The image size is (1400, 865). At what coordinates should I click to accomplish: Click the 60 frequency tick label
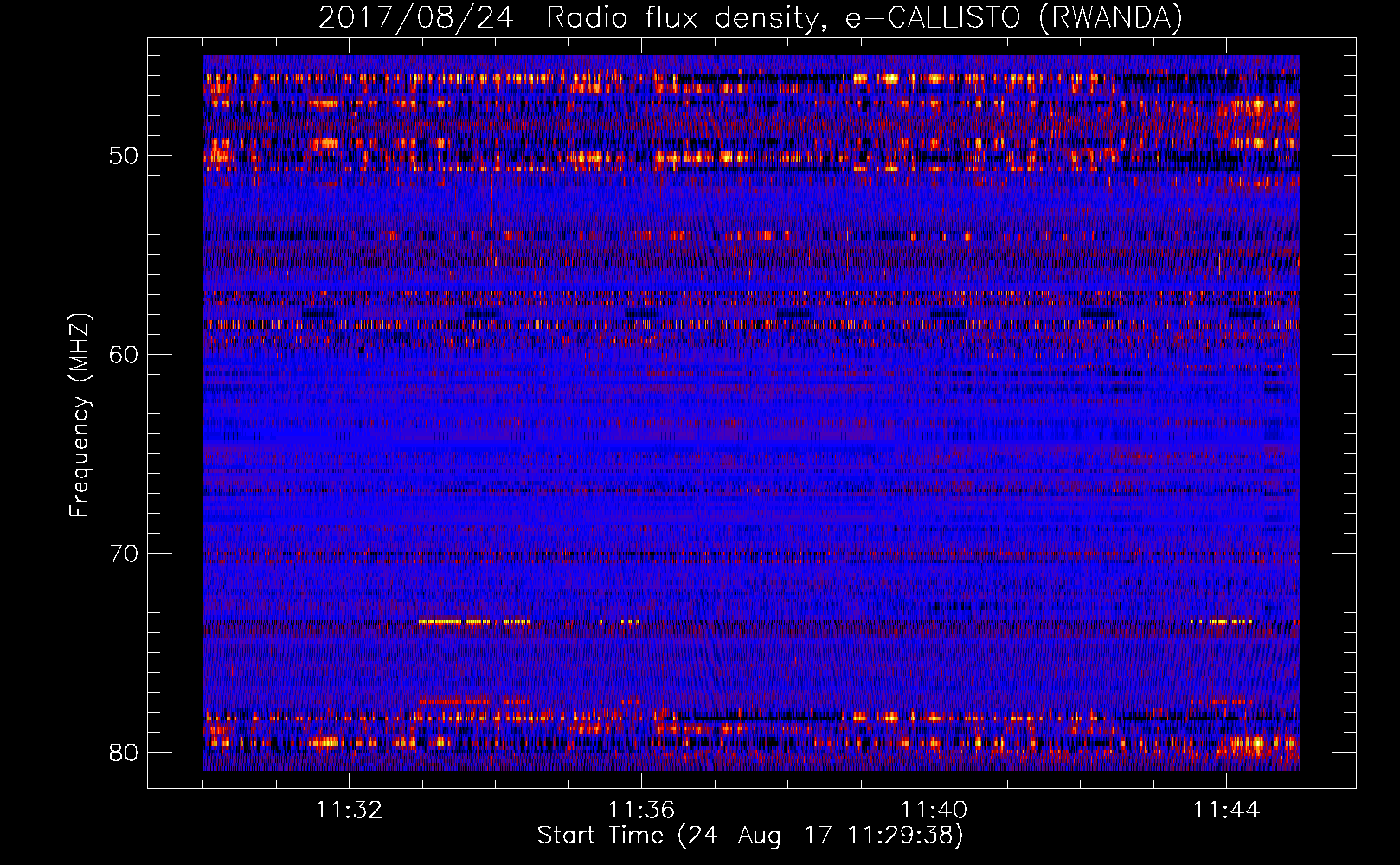tap(124, 355)
